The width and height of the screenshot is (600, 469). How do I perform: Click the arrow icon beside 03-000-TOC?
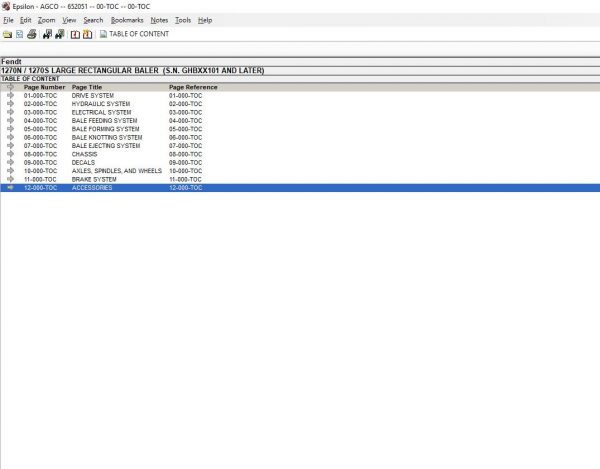click(x=10, y=112)
